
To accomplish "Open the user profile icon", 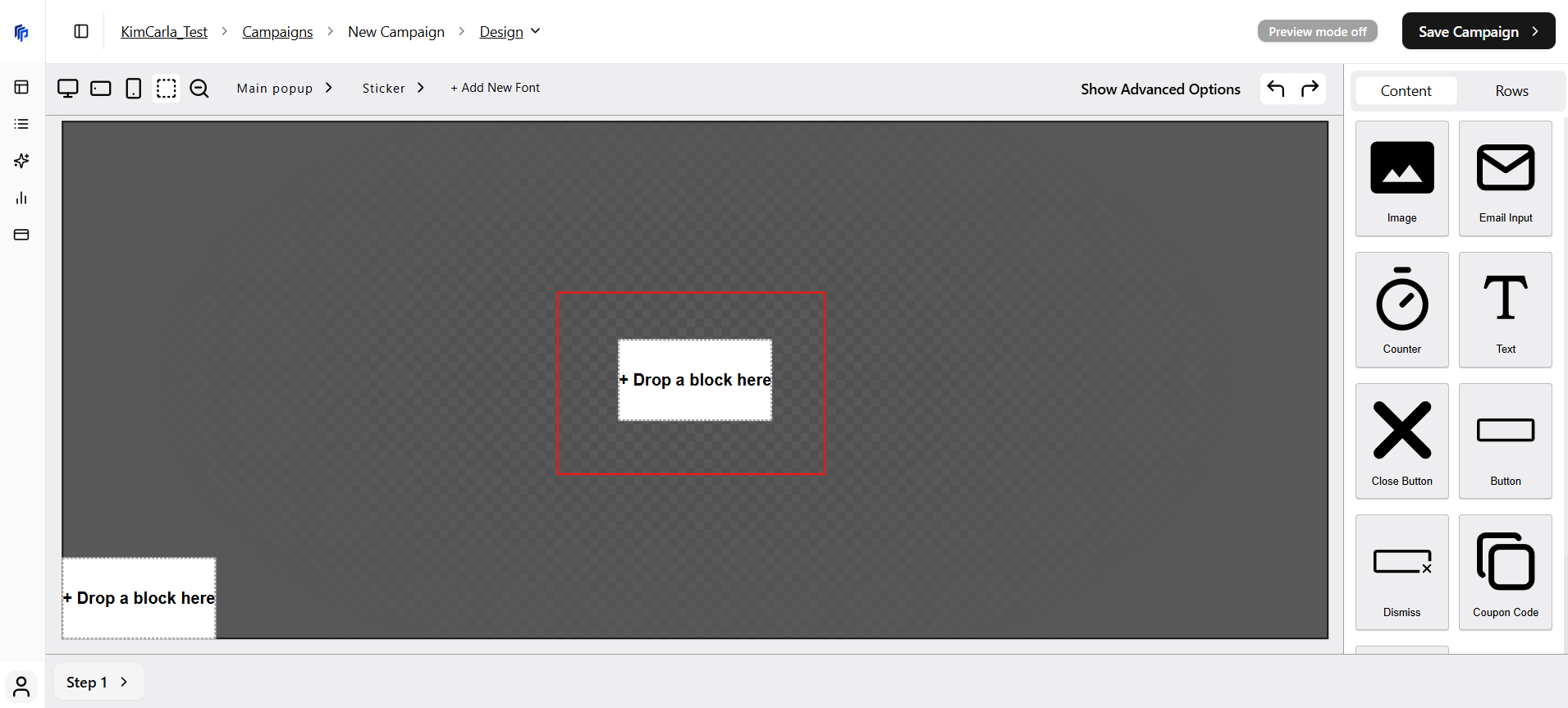I will pyautogui.click(x=21, y=686).
